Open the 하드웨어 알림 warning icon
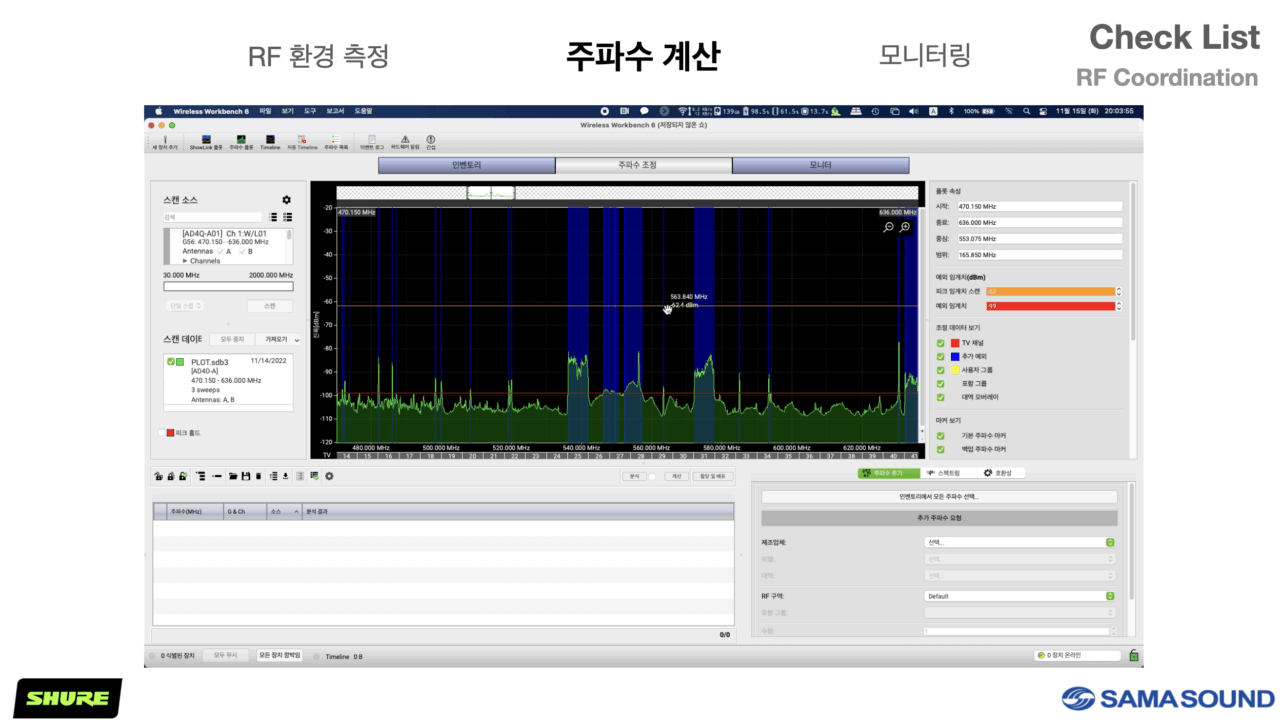The image size is (1280, 722). [x=405, y=141]
